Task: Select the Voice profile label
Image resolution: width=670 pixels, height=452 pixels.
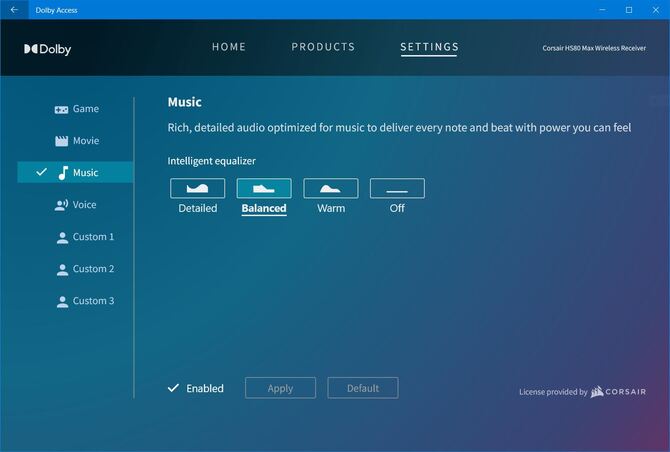Action: (x=84, y=205)
